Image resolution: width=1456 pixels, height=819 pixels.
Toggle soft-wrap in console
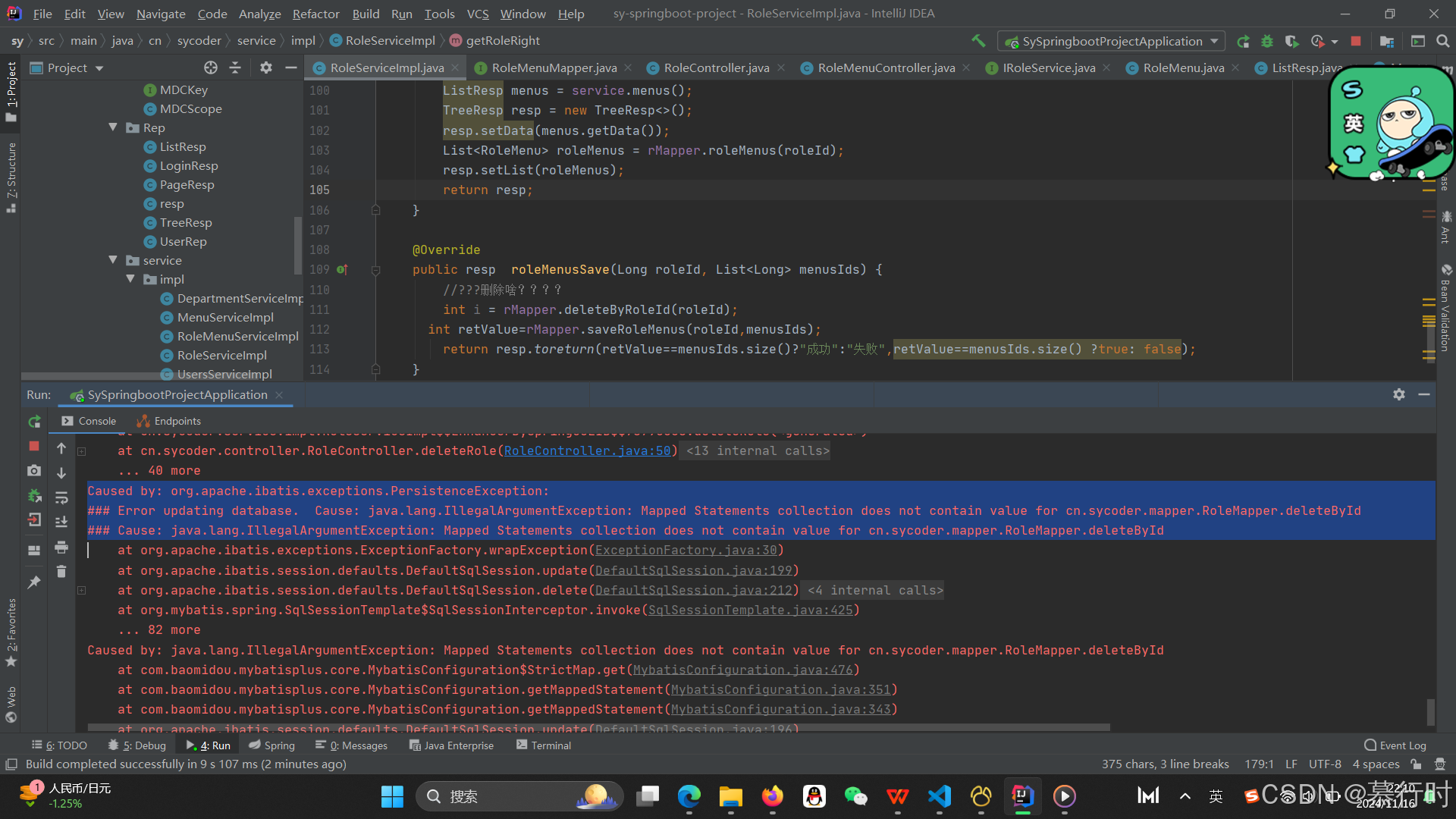61,497
